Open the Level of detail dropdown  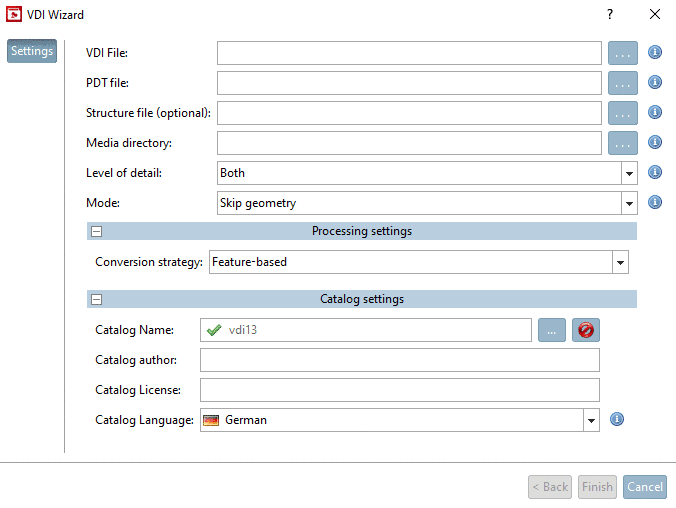[x=628, y=173]
